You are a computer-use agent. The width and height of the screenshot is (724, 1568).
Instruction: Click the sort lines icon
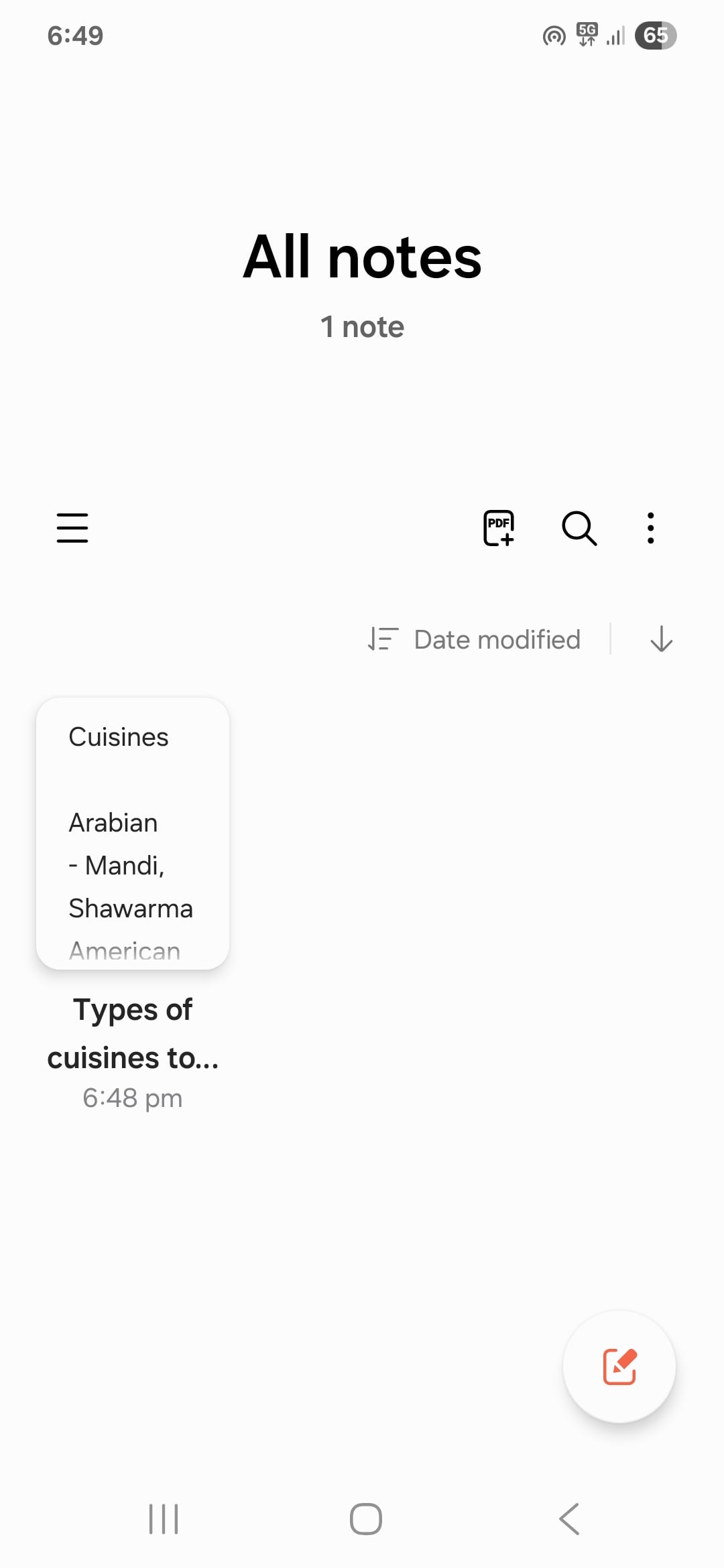pyautogui.click(x=383, y=639)
